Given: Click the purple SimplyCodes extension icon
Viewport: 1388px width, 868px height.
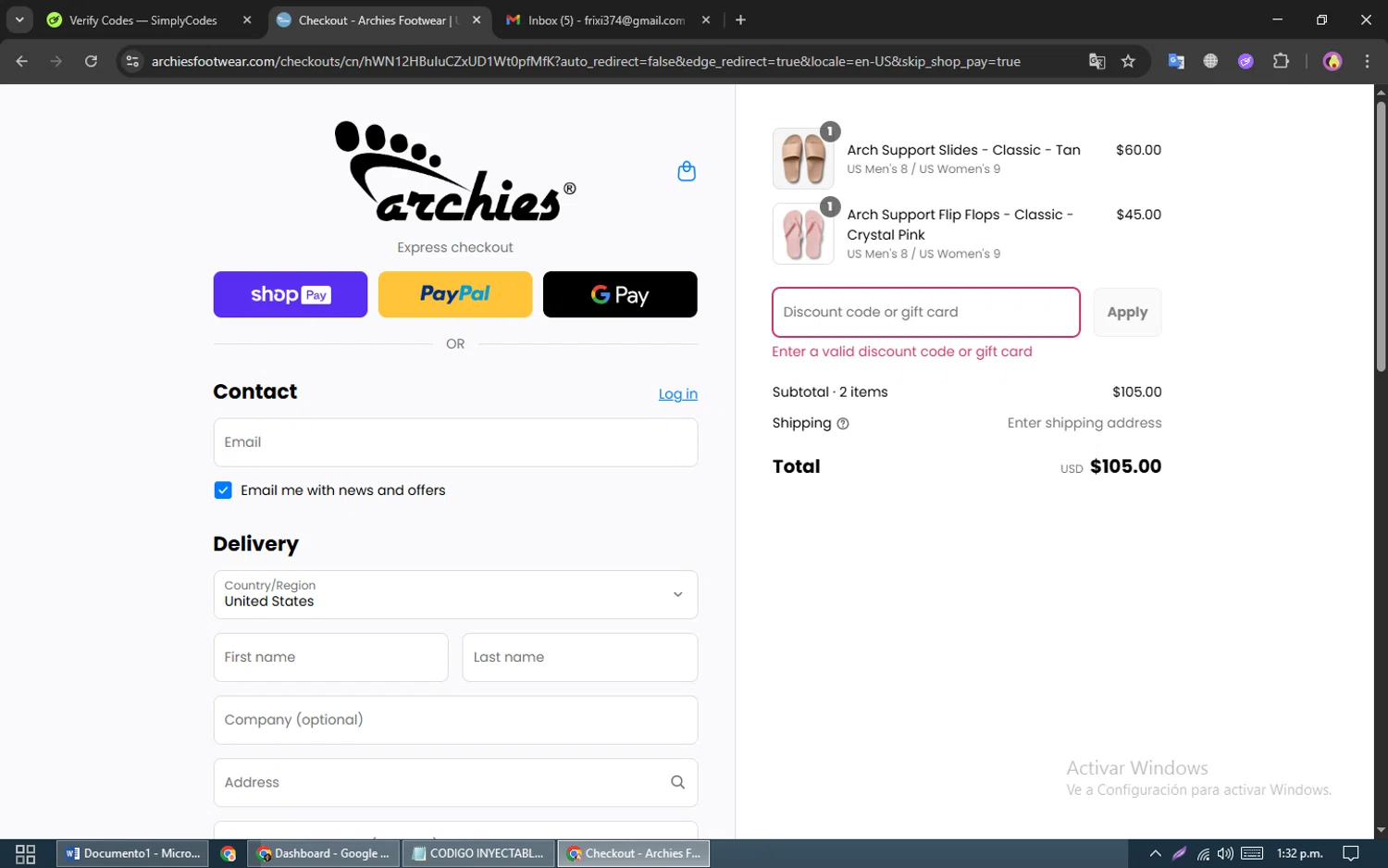Looking at the screenshot, I should click(1245, 61).
